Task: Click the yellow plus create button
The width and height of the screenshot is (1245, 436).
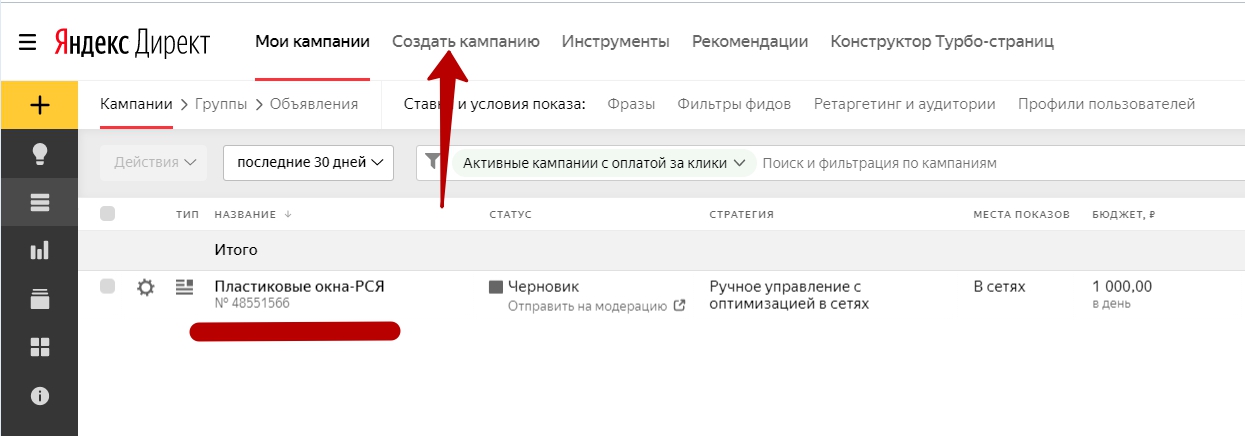Action: click(39, 105)
